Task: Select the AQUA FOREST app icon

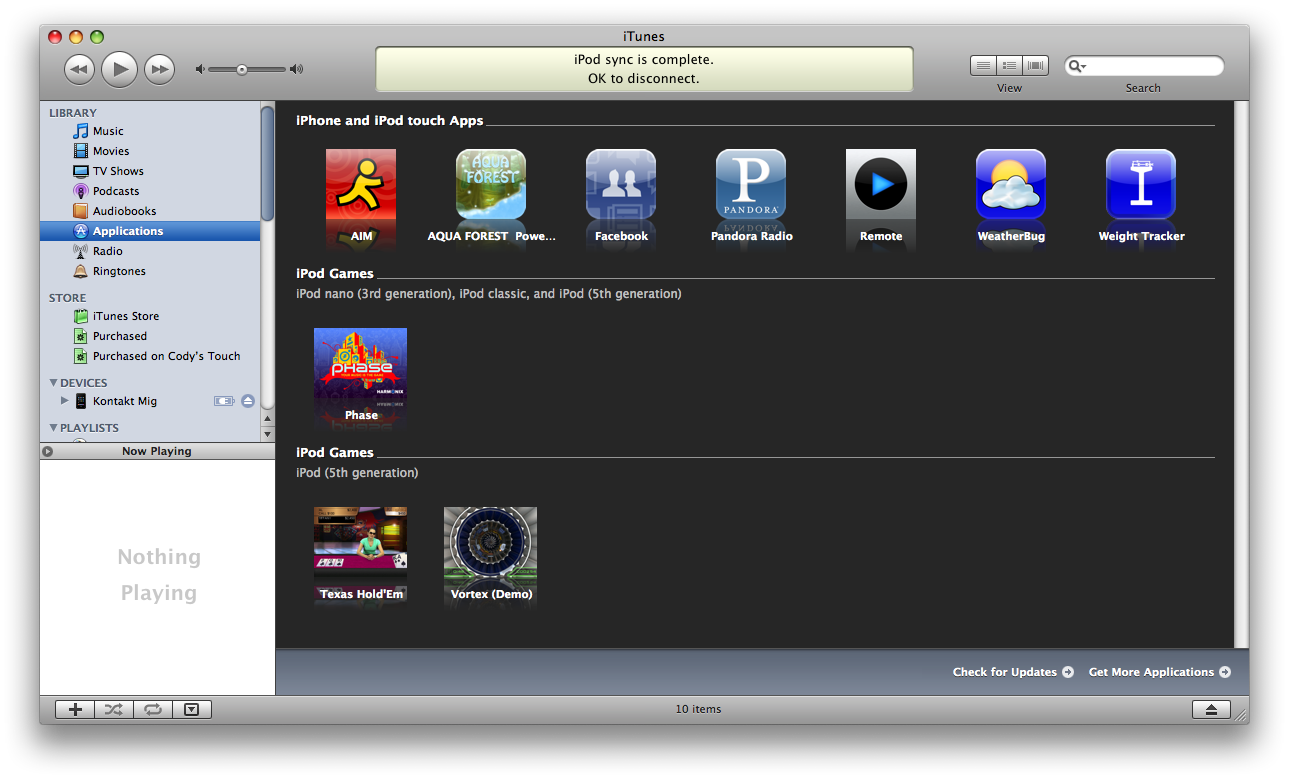Action: (491, 184)
